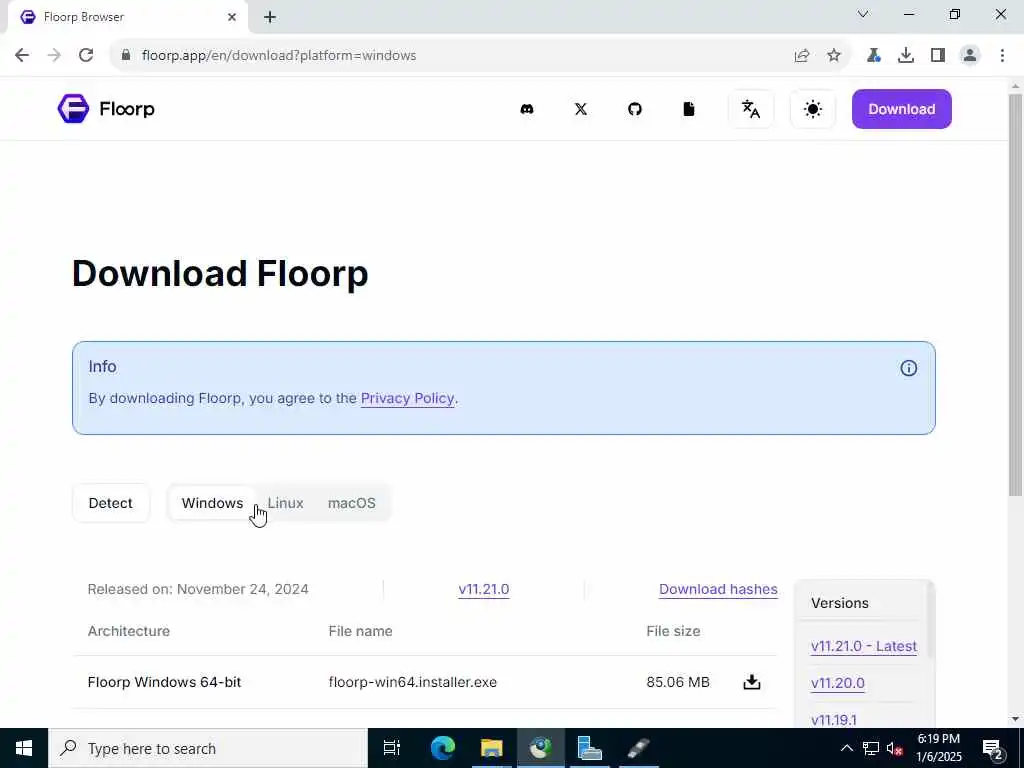This screenshot has height=768, width=1024.
Task: Open the browser profile avatar icon
Action: (970, 55)
